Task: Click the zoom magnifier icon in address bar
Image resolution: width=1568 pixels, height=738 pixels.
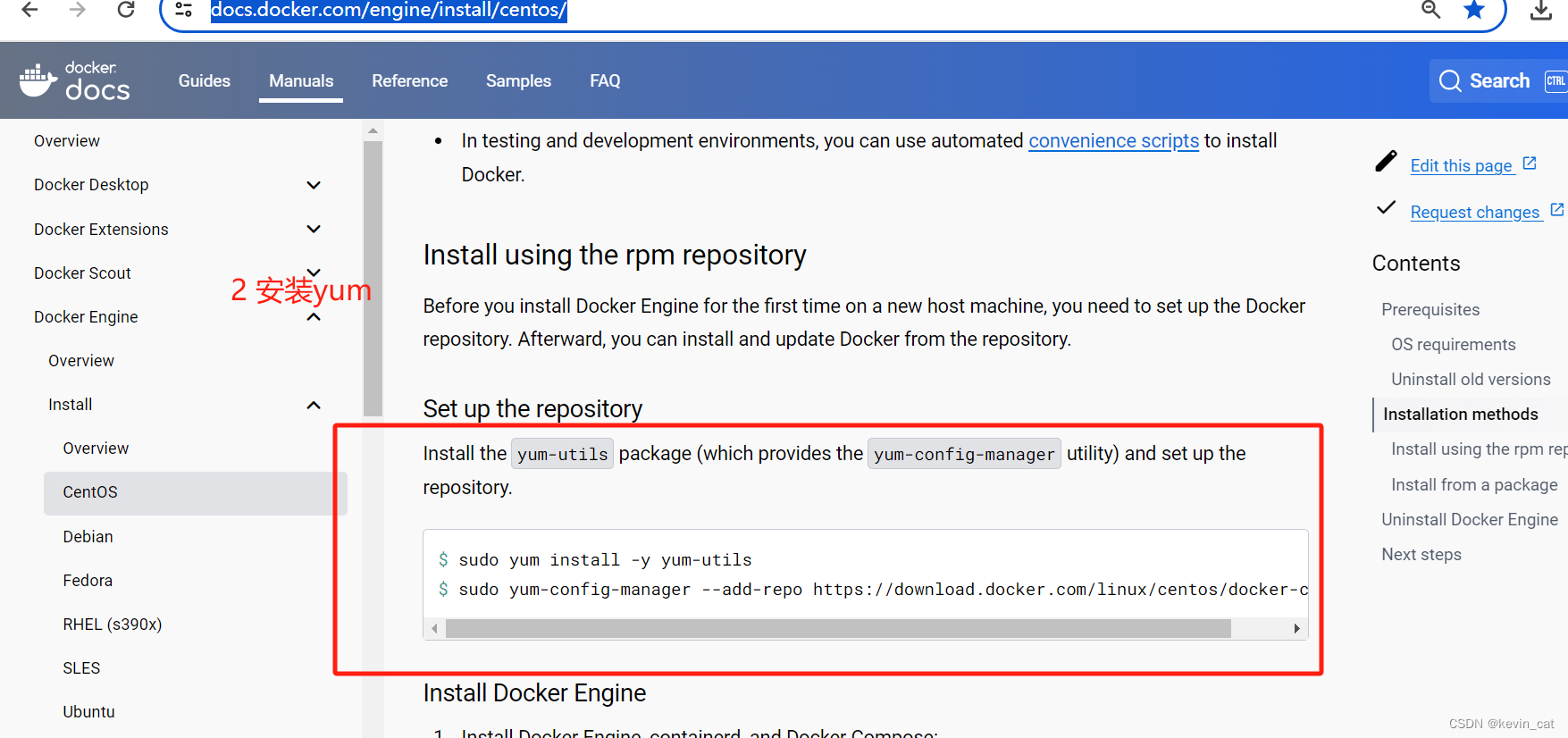Action: 1431,10
